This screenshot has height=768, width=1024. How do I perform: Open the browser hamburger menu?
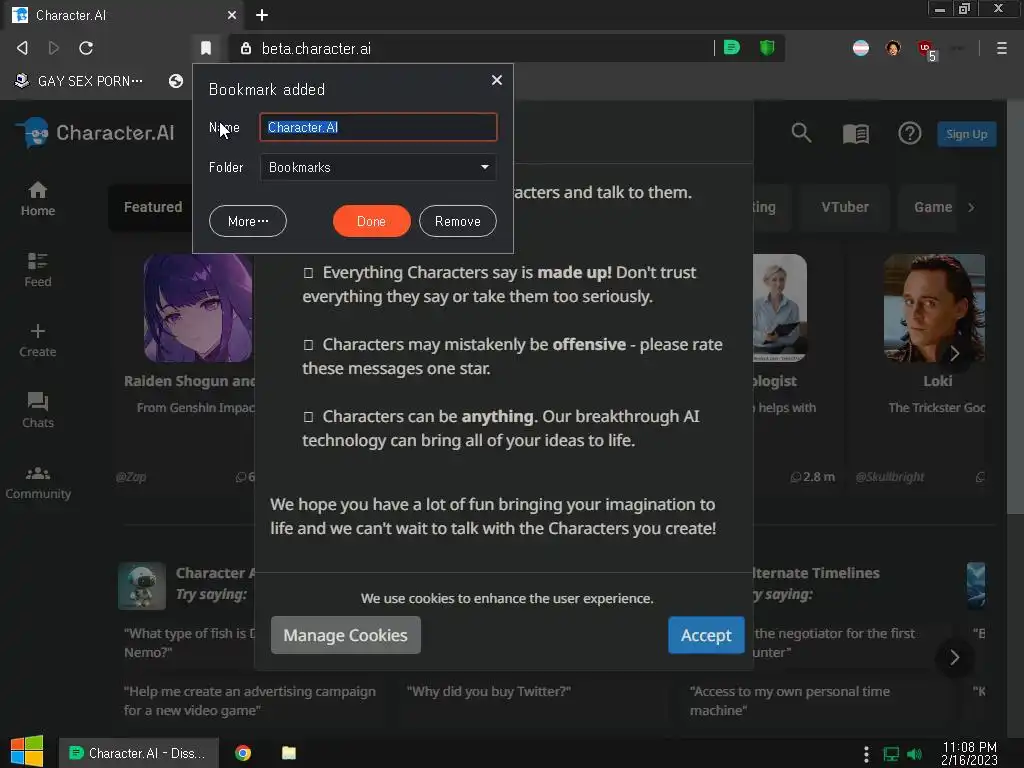coord(1001,48)
